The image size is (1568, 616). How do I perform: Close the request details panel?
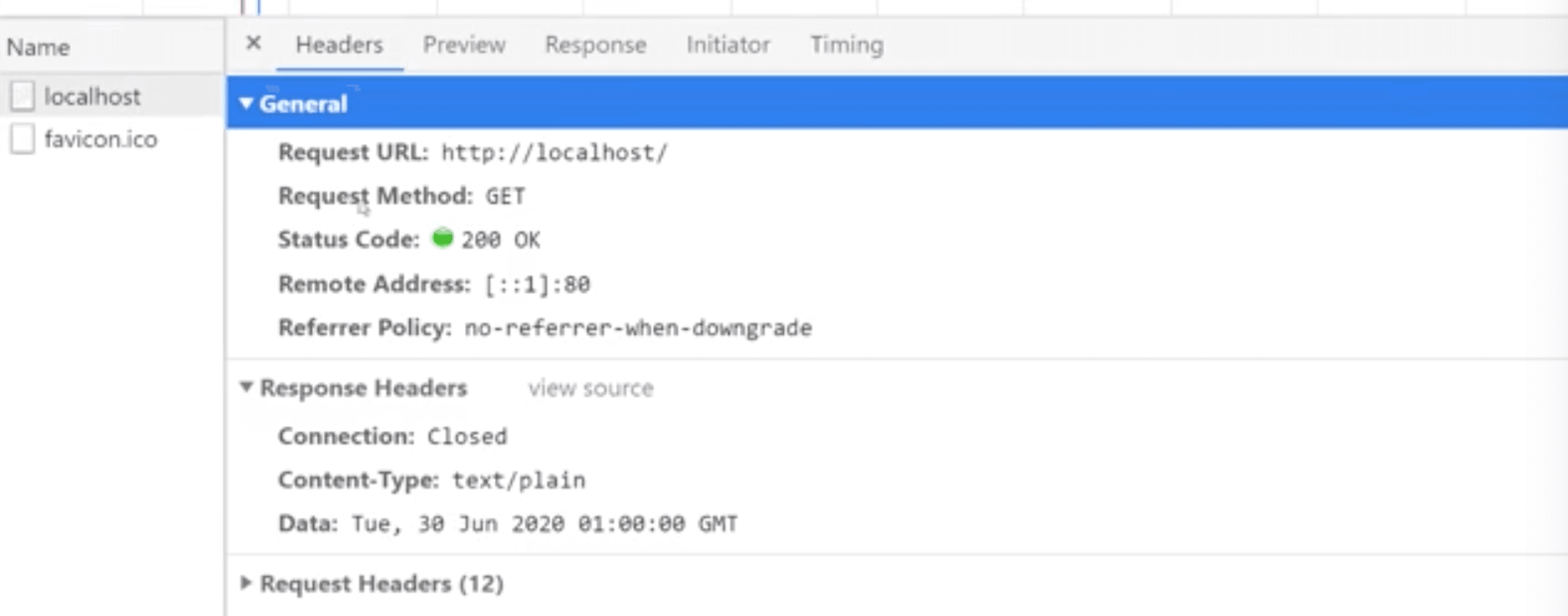[253, 44]
